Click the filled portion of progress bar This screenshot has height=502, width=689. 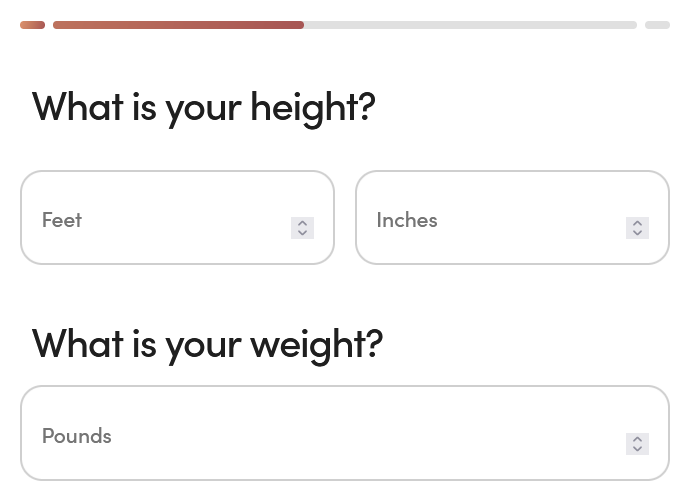click(x=178, y=25)
